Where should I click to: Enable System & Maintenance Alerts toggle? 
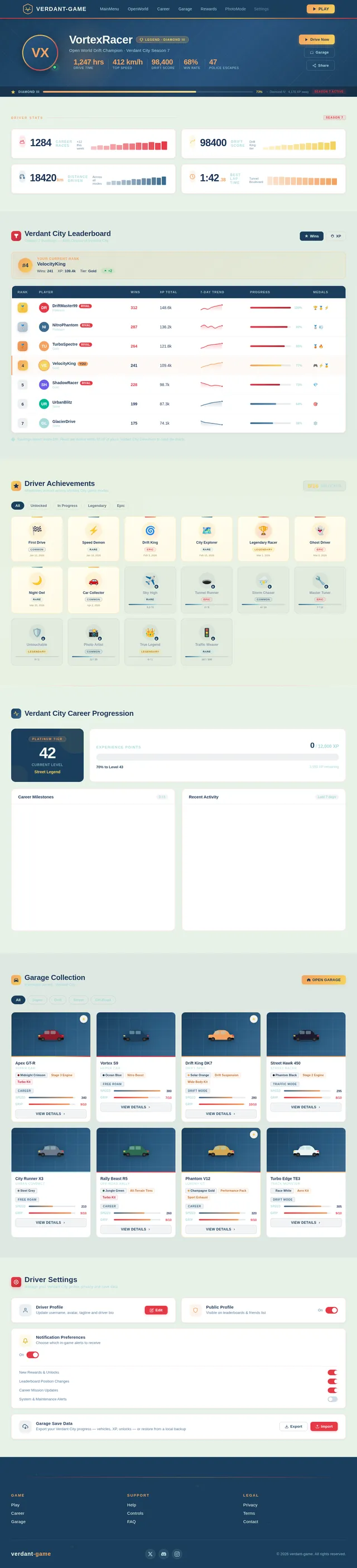click(332, 1399)
